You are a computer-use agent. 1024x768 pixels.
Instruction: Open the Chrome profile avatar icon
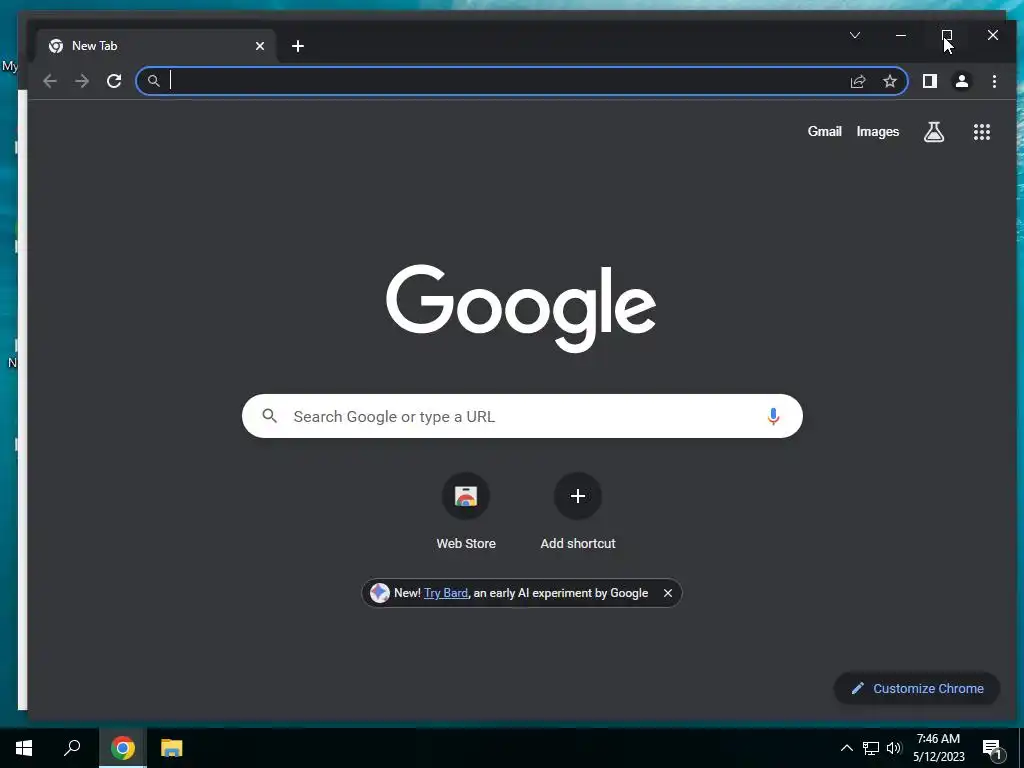tap(961, 81)
